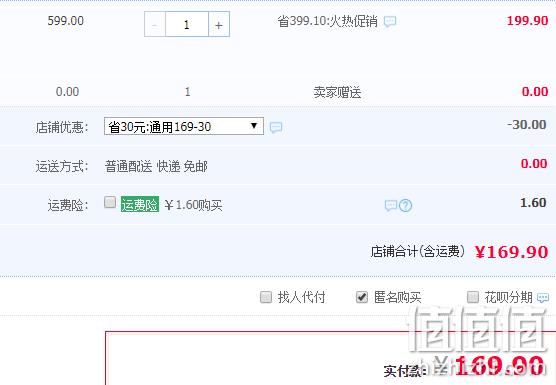This screenshot has height=385, width=556.
Task: Decrease quantity with the minus button
Action: click(155, 24)
